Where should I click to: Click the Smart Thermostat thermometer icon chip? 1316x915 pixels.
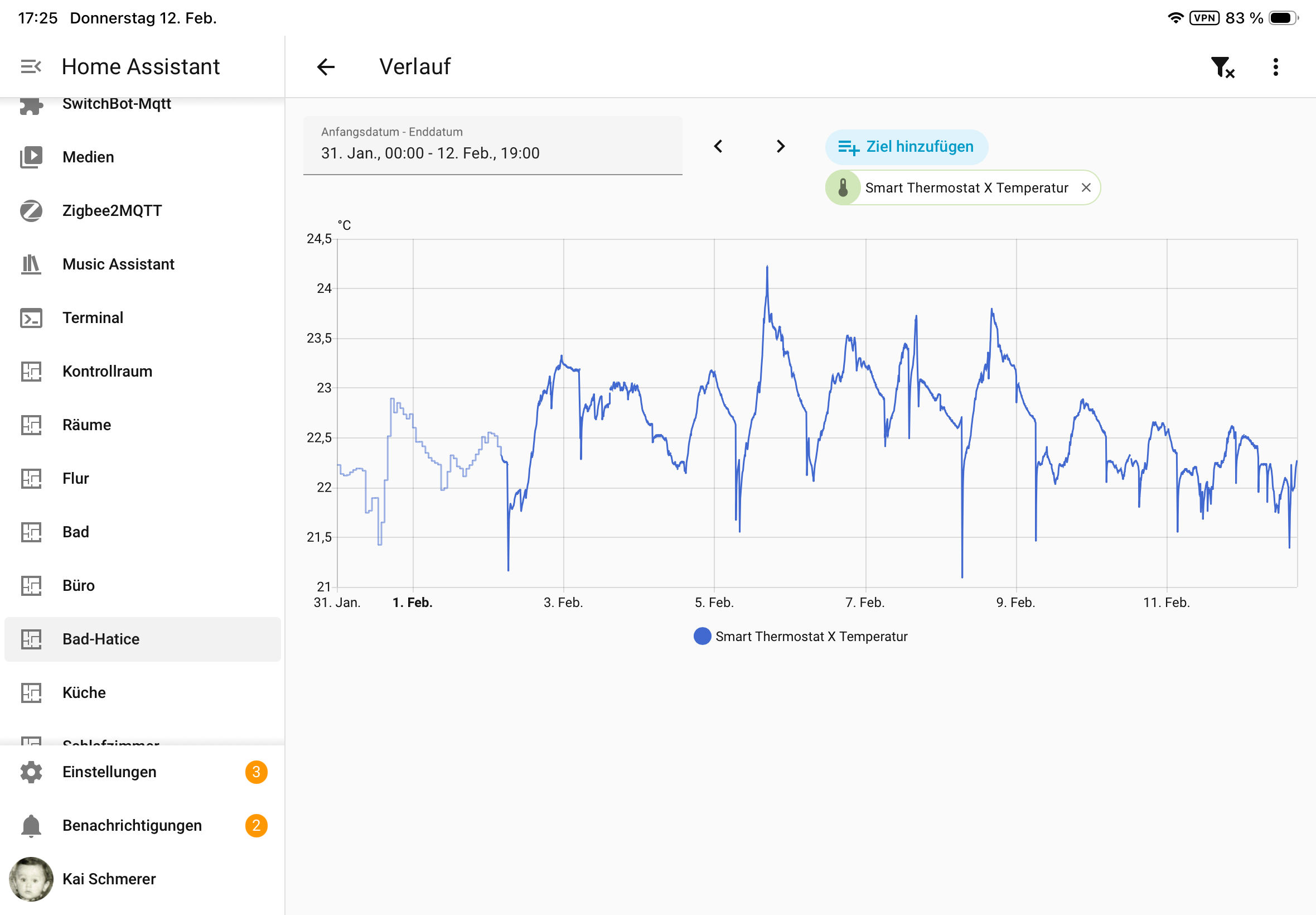[843, 187]
